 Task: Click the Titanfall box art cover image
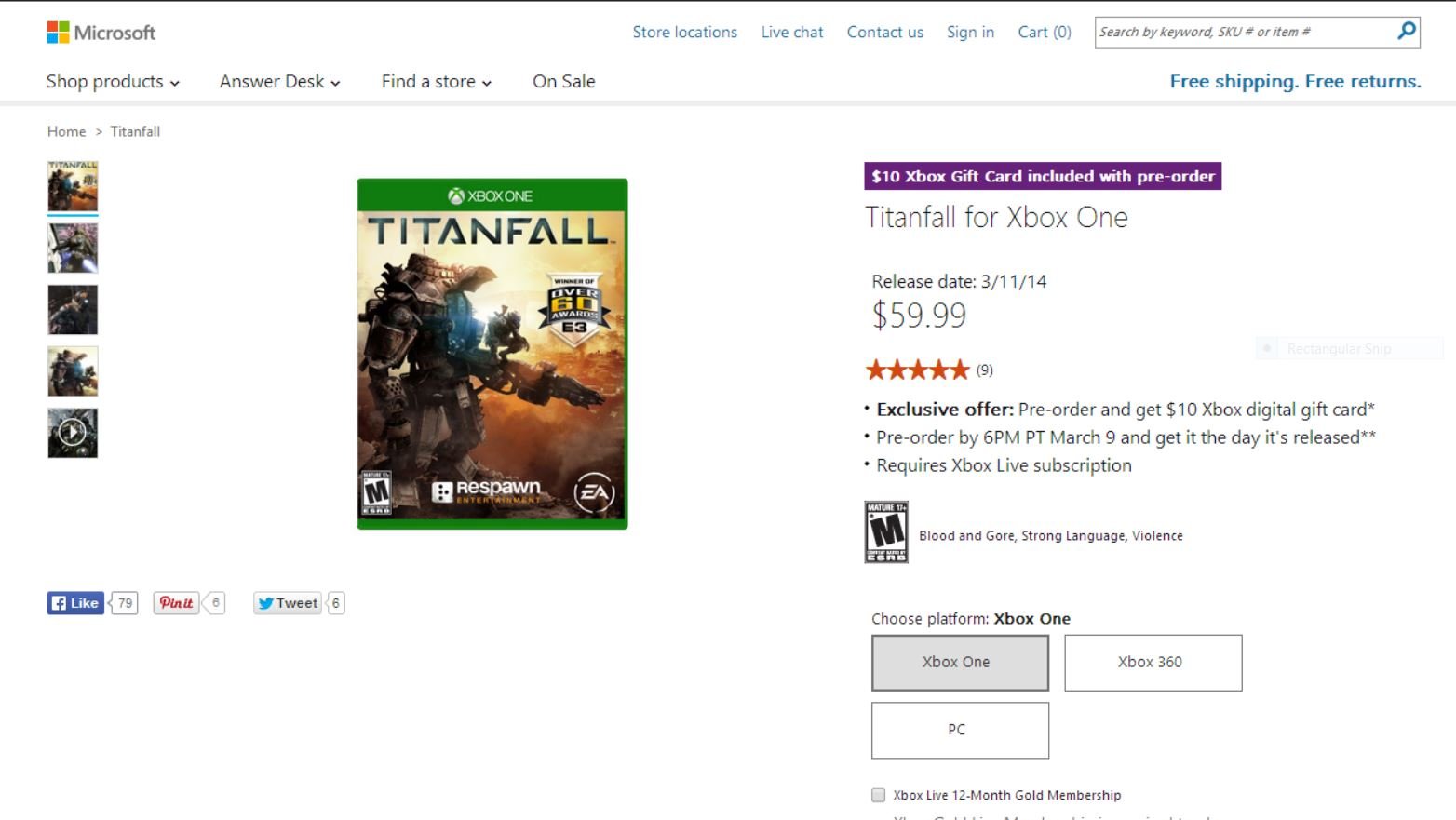point(492,354)
